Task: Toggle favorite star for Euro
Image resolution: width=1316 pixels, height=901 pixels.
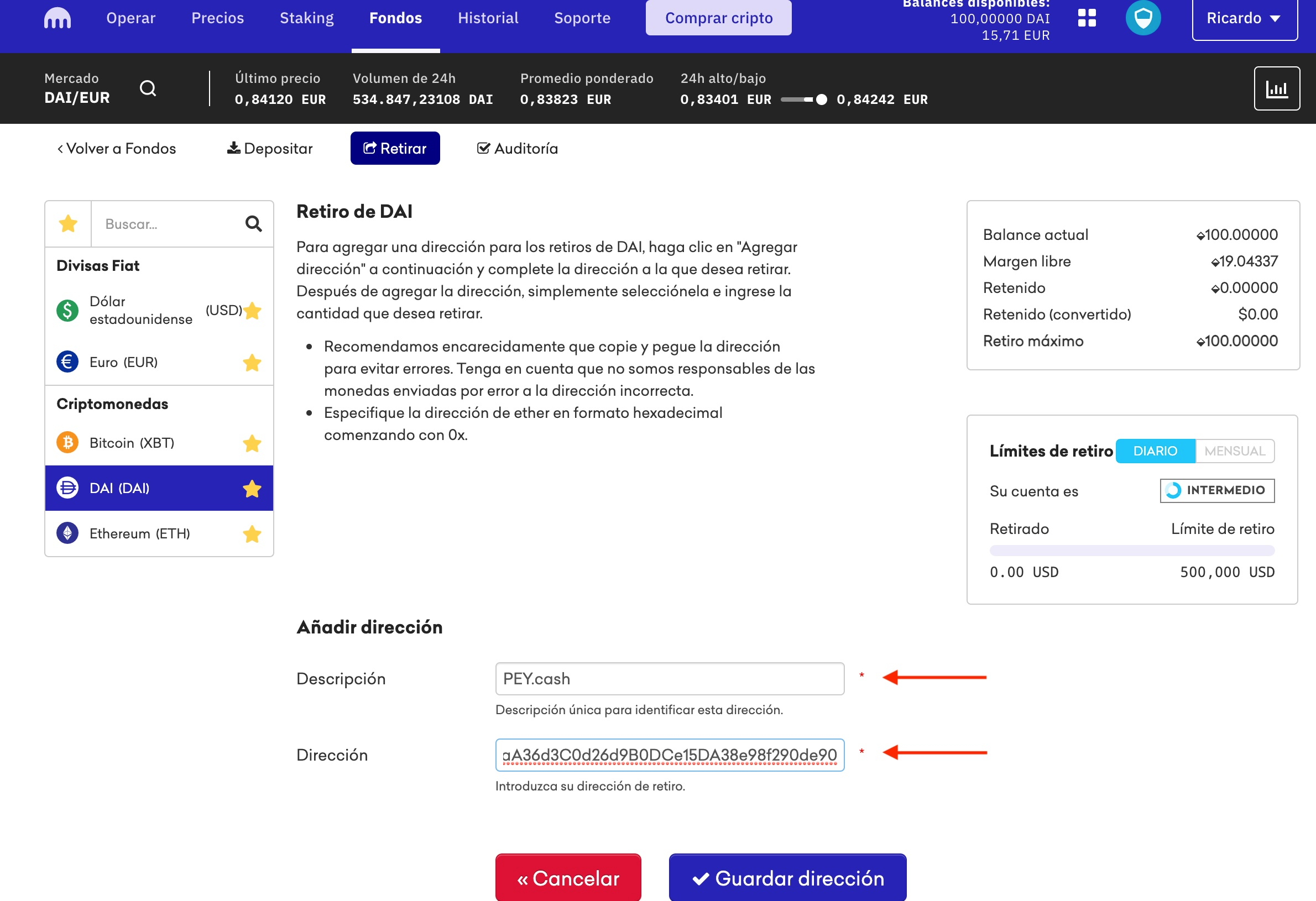Action: [x=252, y=362]
